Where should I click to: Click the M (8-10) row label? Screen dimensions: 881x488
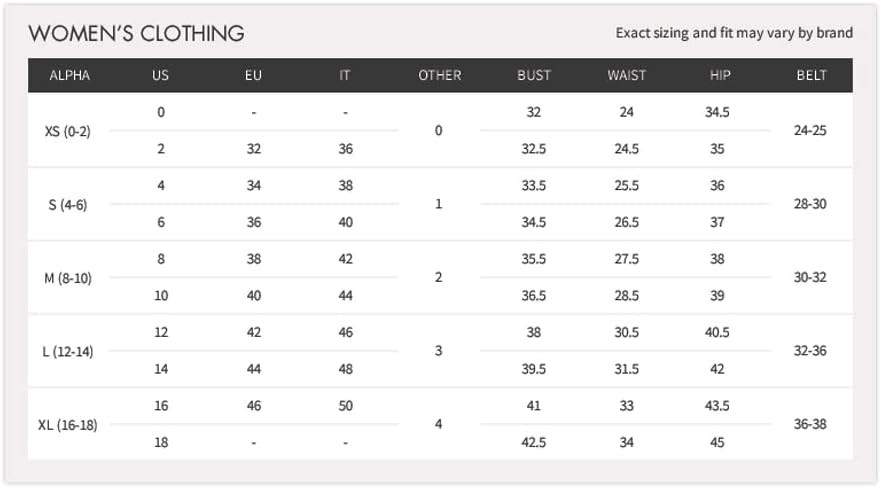(x=68, y=278)
